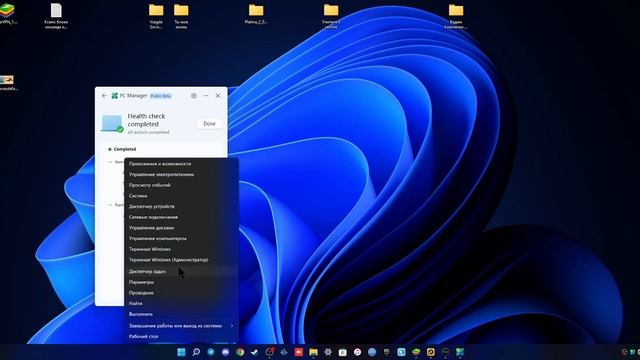Click the Completed status label
640x360 pixels.
point(125,149)
